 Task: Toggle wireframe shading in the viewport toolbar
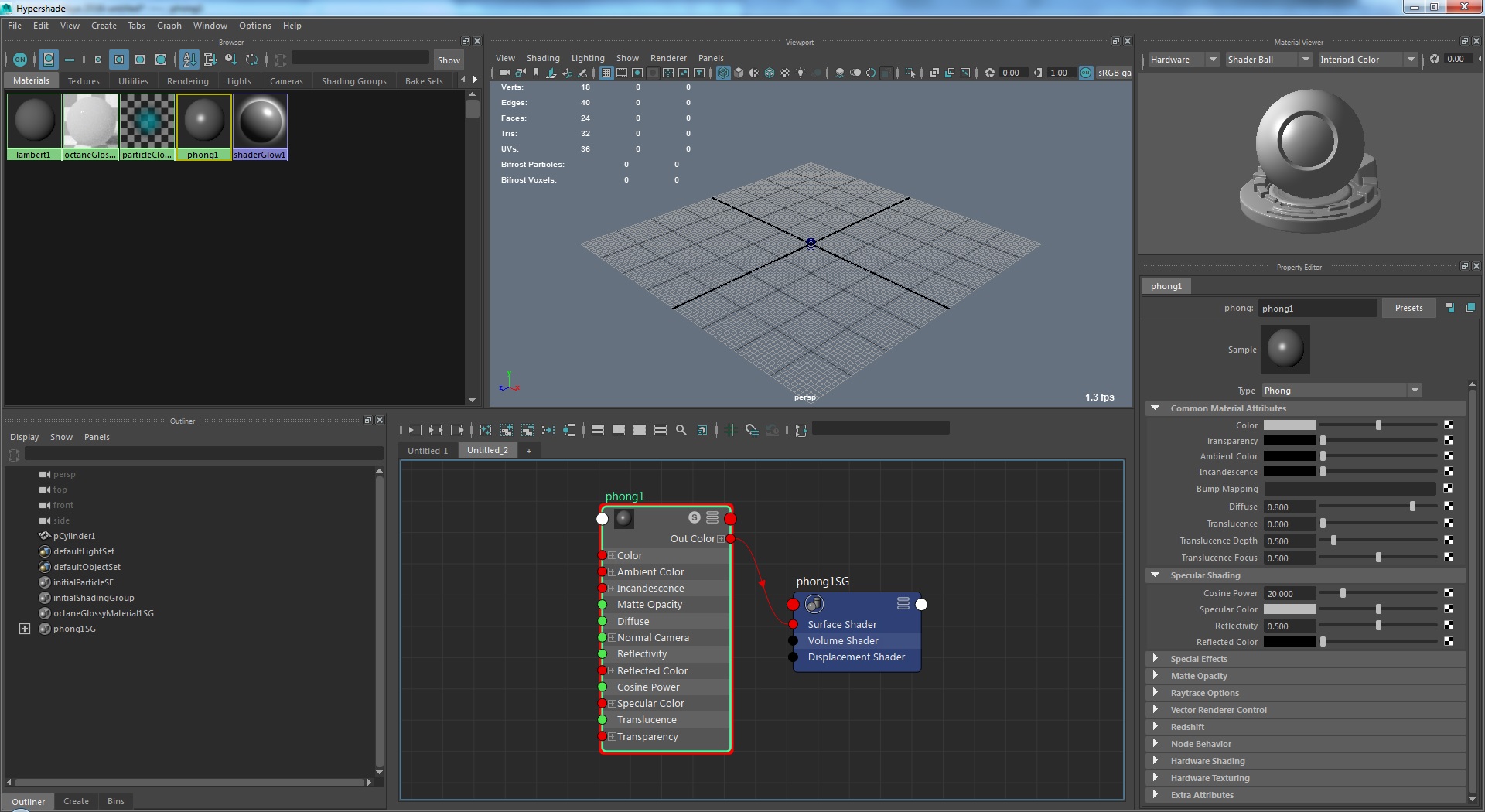(x=723, y=73)
